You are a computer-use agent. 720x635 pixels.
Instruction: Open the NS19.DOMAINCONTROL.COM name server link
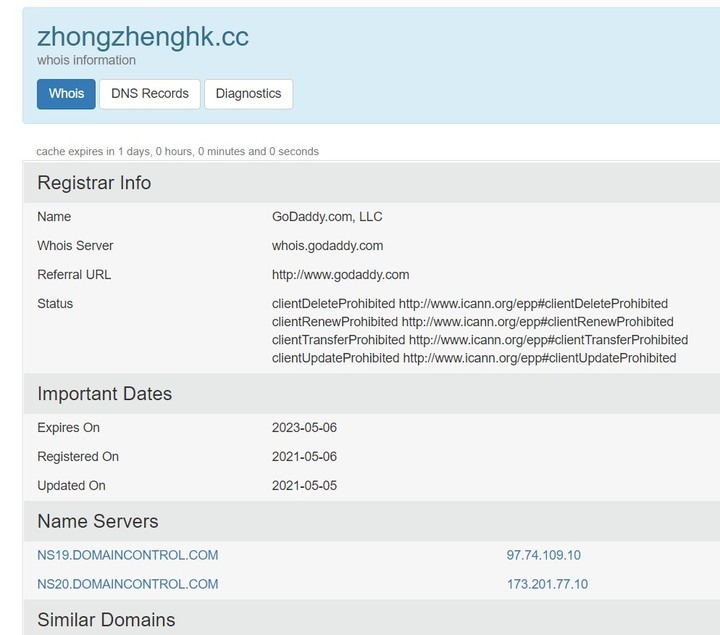[x=128, y=555]
